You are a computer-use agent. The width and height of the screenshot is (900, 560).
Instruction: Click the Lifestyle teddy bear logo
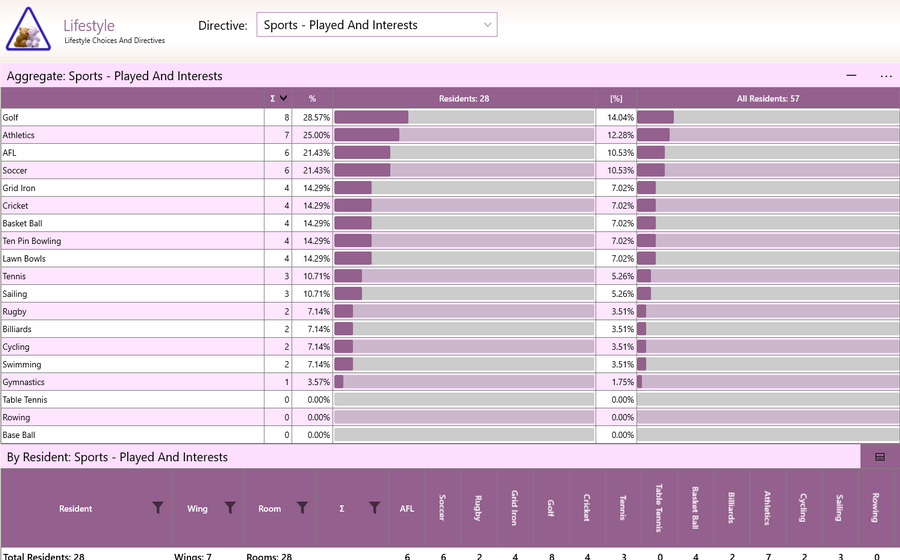pyautogui.click(x=28, y=29)
